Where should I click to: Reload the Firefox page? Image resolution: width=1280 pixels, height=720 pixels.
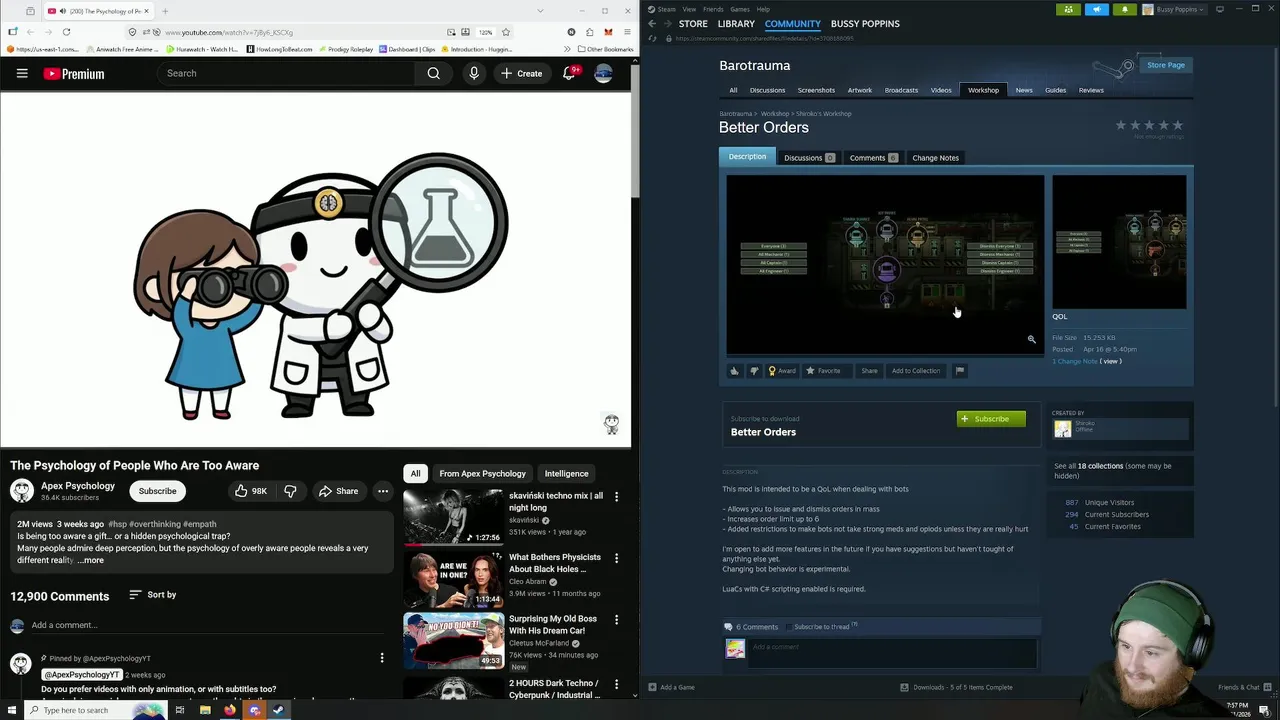tap(66, 32)
